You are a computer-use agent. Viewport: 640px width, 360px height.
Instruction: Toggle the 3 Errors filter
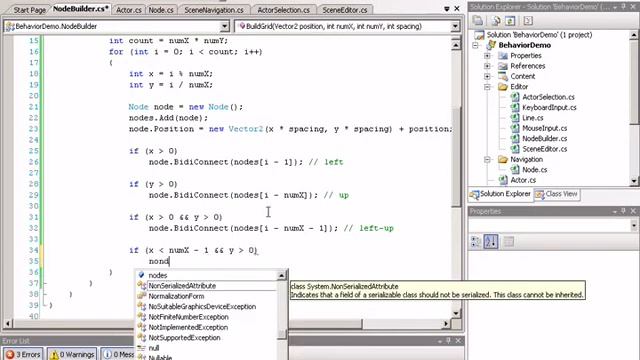pos(23,354)
